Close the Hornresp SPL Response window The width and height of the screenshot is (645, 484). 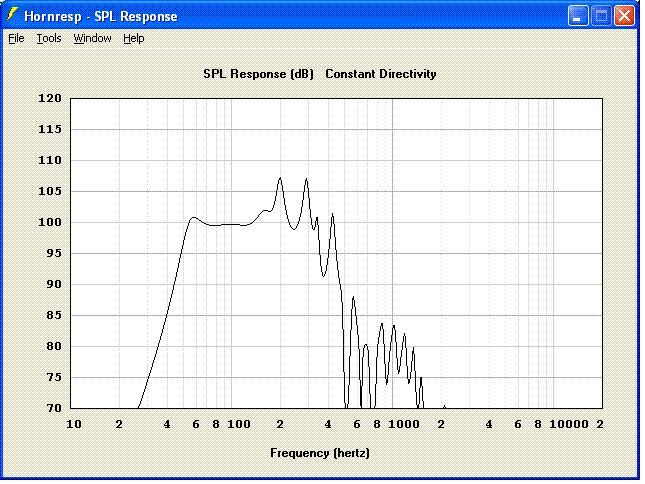click(624, 16)
